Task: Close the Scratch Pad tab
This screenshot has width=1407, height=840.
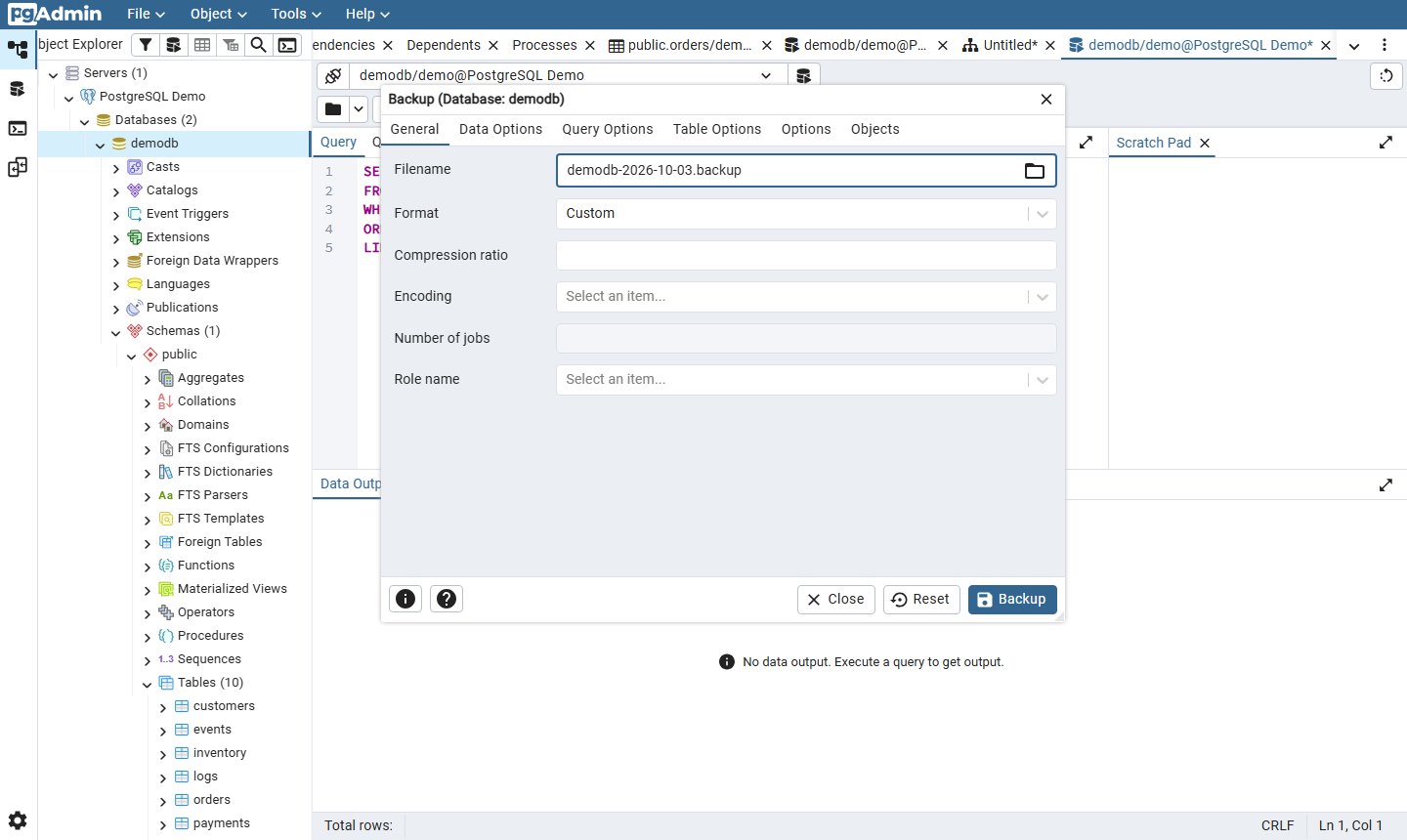Action: click(x=1205, y=144)
